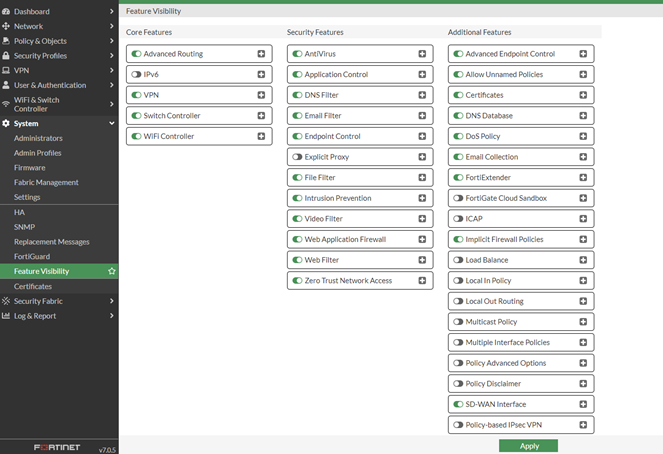Click the plus icon for AntiVirus

click(422, 54)
